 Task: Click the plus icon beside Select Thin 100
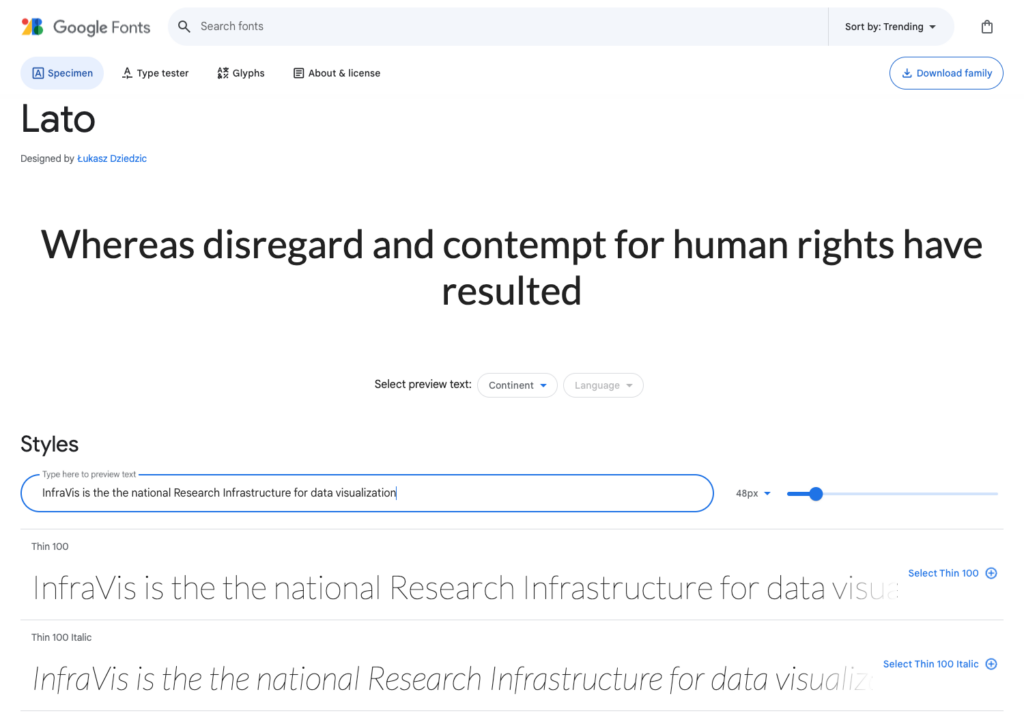pyautogui.click(x=991, y=573)
